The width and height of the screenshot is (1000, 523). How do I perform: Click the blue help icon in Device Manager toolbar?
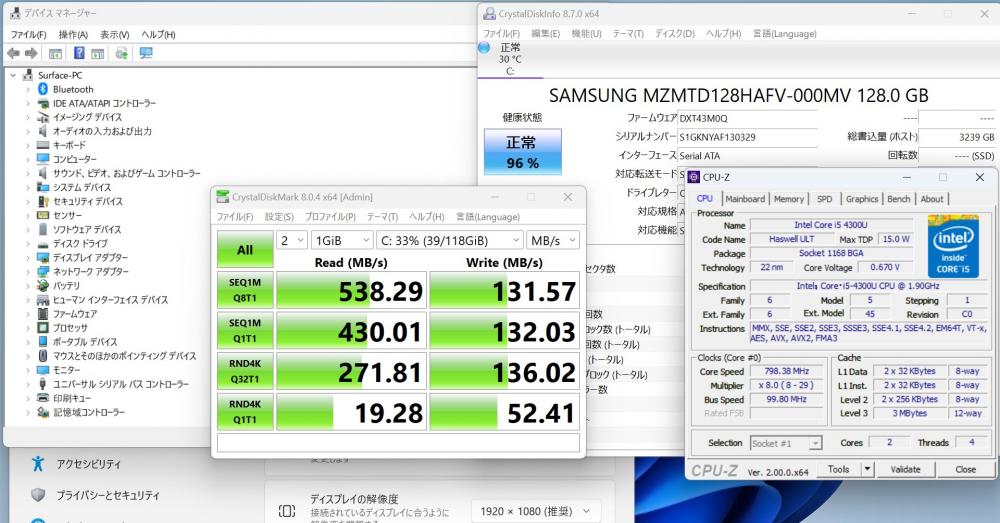click(x=79, y=53)
